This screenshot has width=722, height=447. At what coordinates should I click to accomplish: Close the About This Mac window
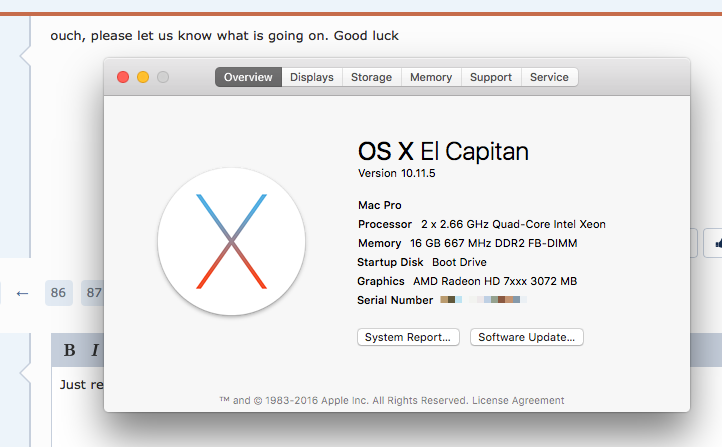123,77
